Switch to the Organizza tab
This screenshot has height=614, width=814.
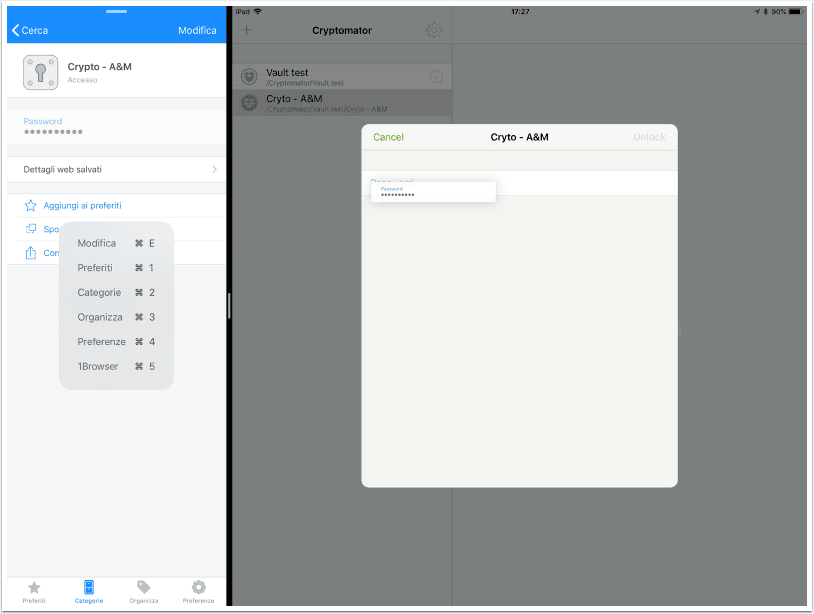pyautogui.click(x=144, y=592)
